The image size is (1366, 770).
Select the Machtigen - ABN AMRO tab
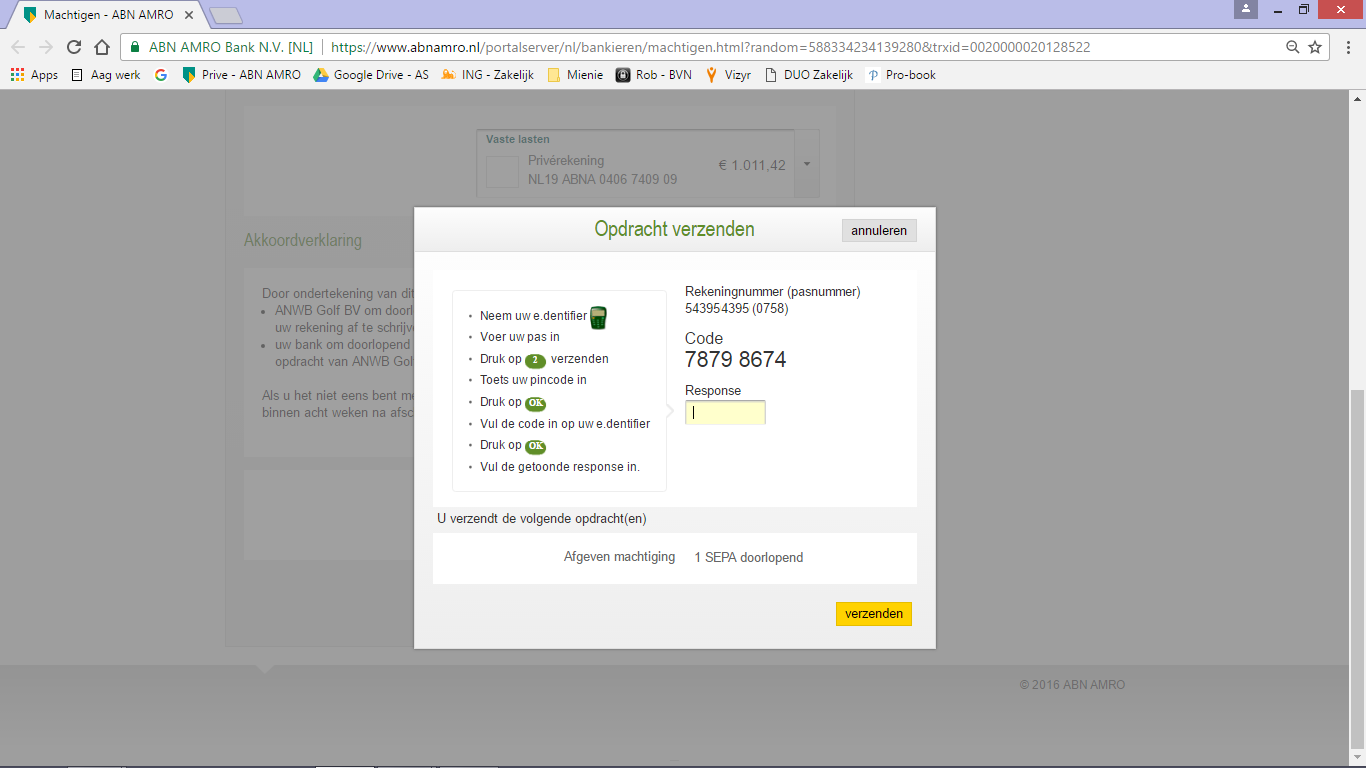click(x=108, y=15)
